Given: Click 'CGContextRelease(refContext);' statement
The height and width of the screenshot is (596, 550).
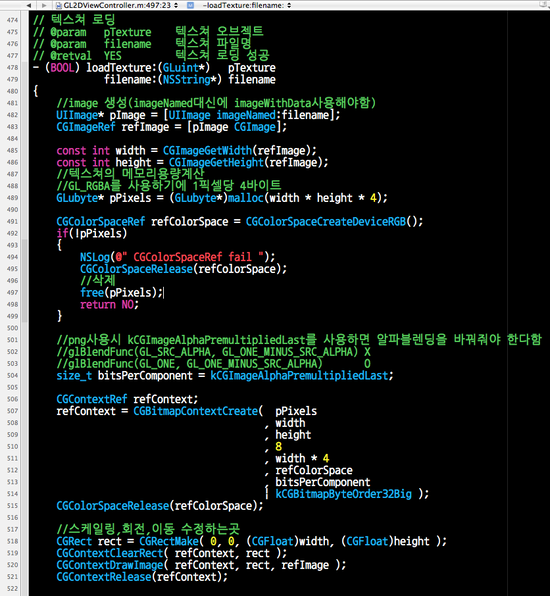Looking at the screenshot, I should click(x=142, y=577).
